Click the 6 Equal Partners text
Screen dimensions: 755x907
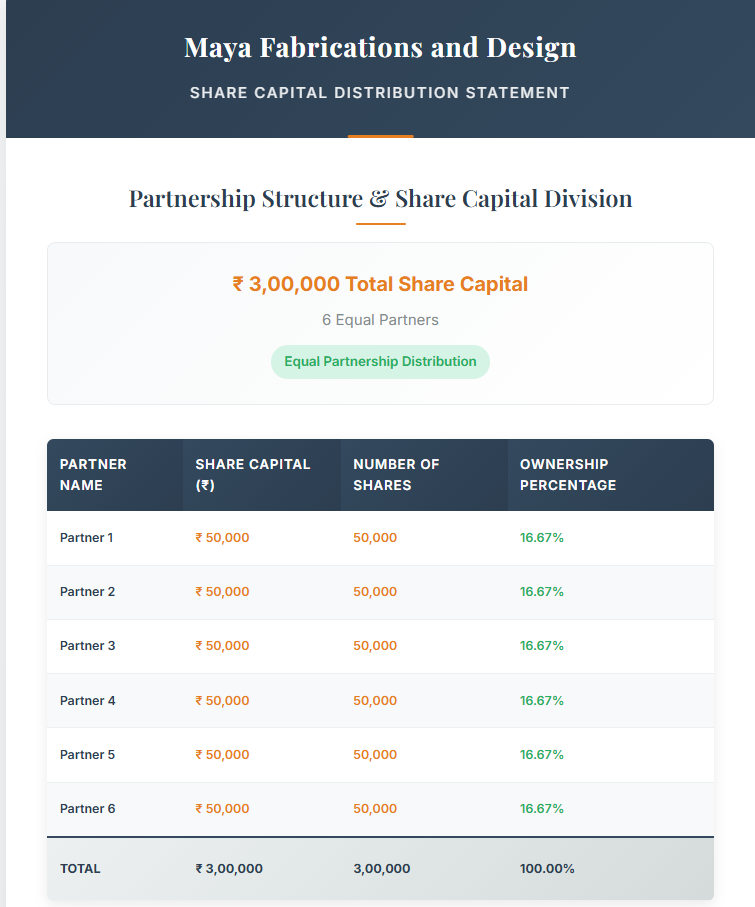click(x=380, y=320)
